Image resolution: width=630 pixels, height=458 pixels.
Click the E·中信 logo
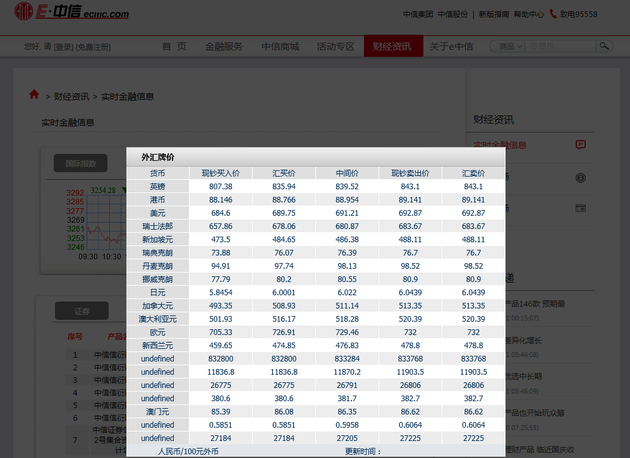click(72, 11)
